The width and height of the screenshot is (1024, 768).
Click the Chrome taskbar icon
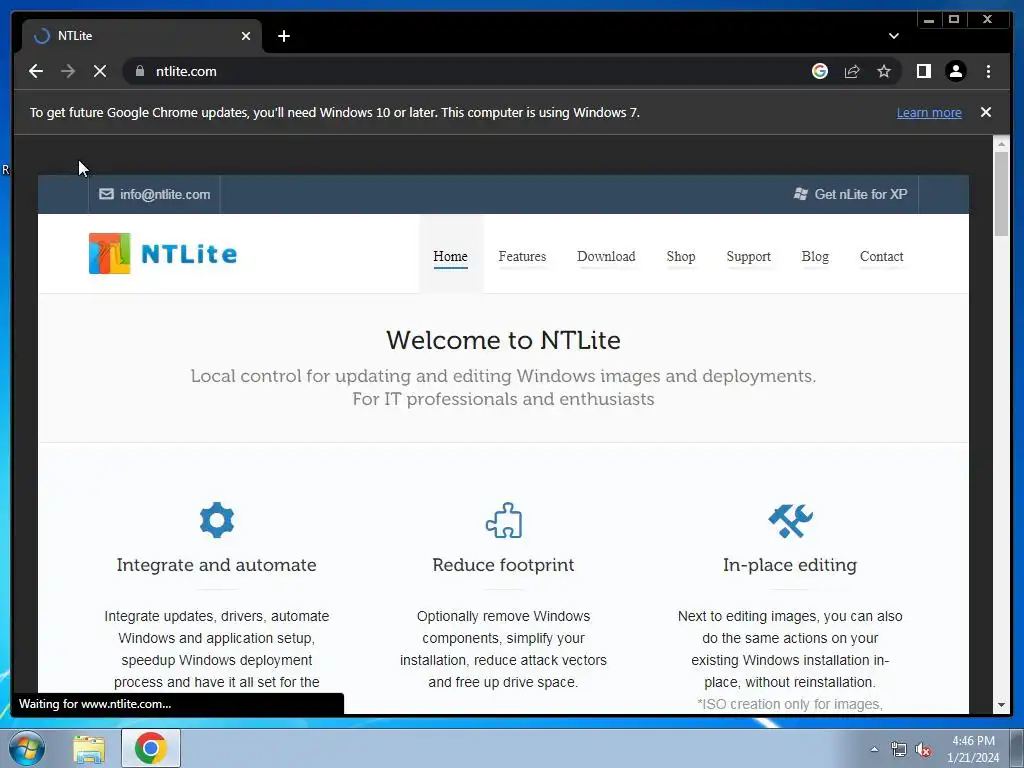pos(151,748)
